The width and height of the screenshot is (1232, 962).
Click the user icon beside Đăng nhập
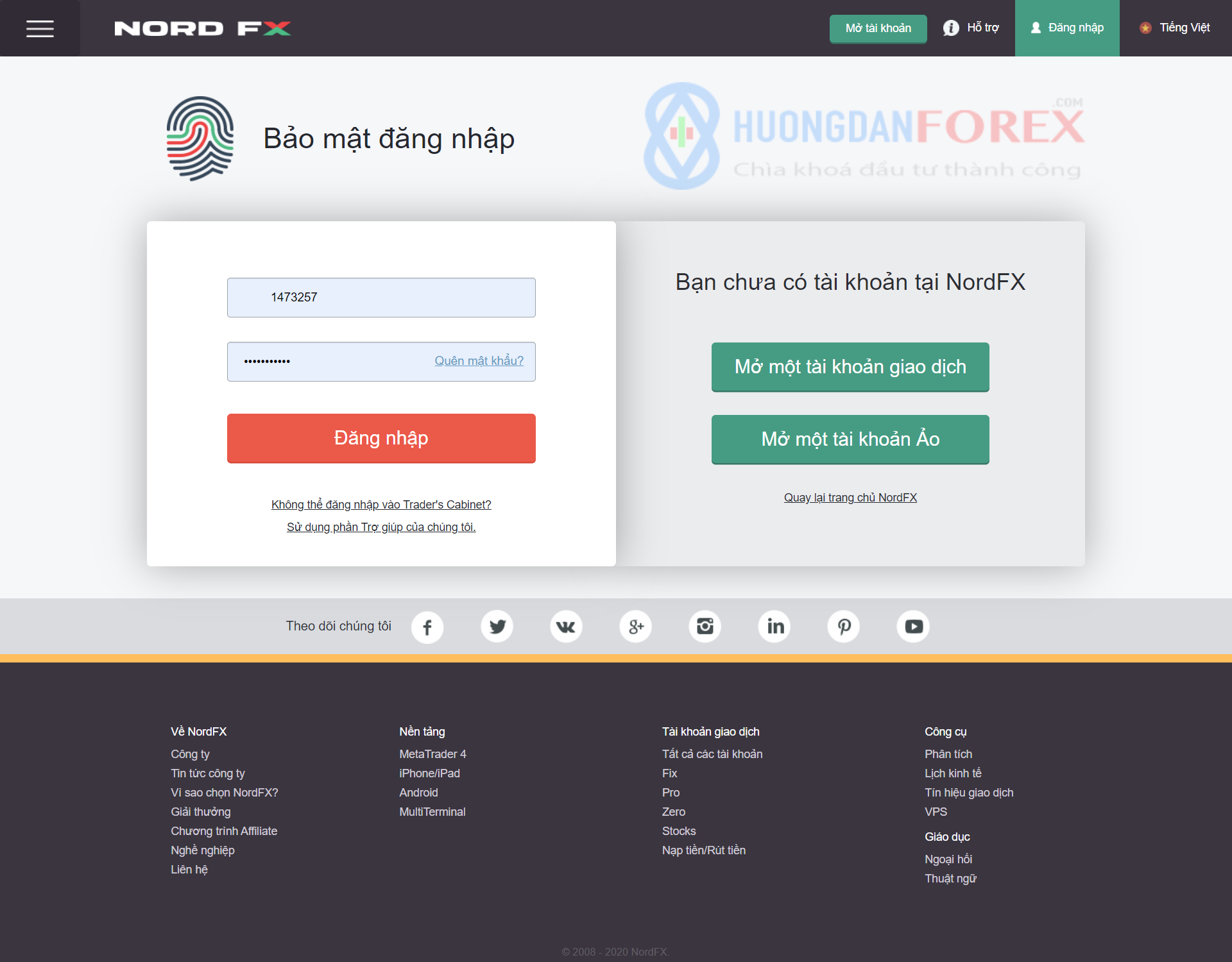pos(1036,28)
